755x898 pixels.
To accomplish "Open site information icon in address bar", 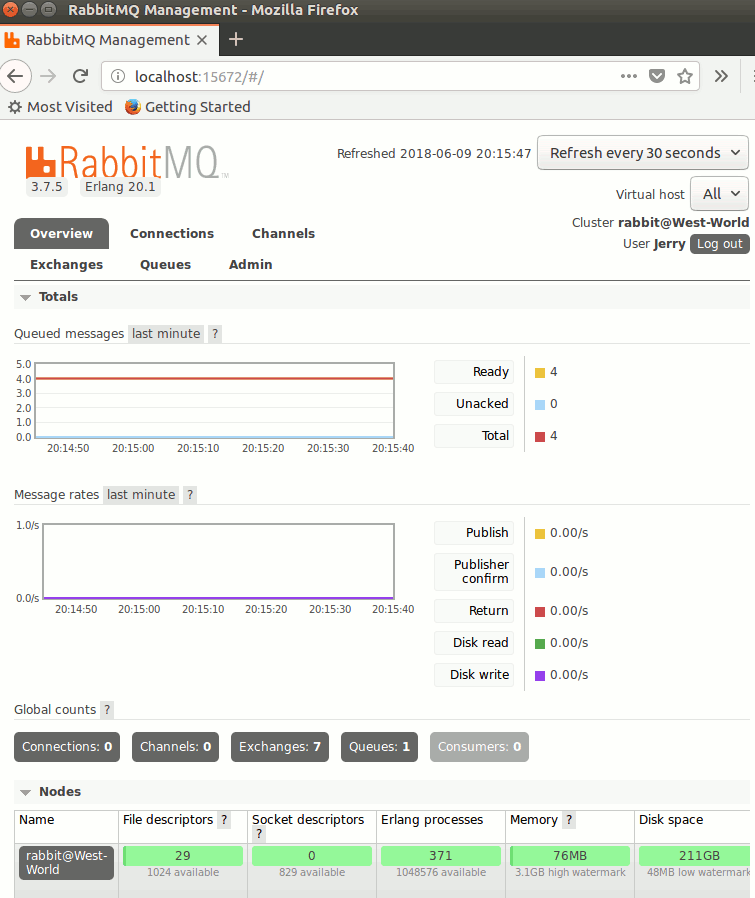I will pos(117,76).
